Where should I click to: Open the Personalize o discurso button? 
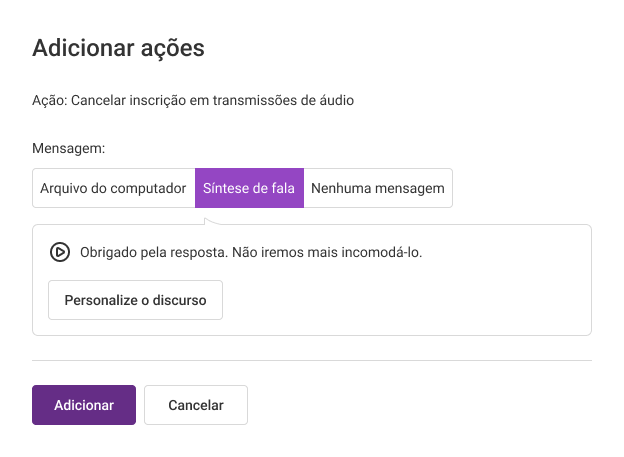135,300
